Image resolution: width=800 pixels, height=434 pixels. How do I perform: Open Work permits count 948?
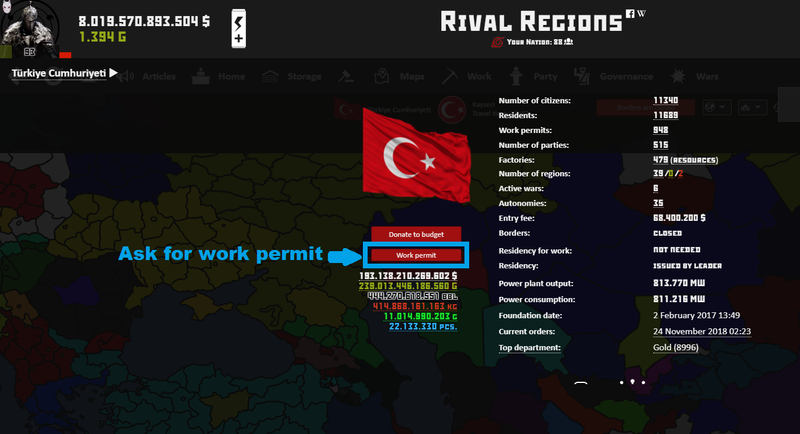point(661,130)
